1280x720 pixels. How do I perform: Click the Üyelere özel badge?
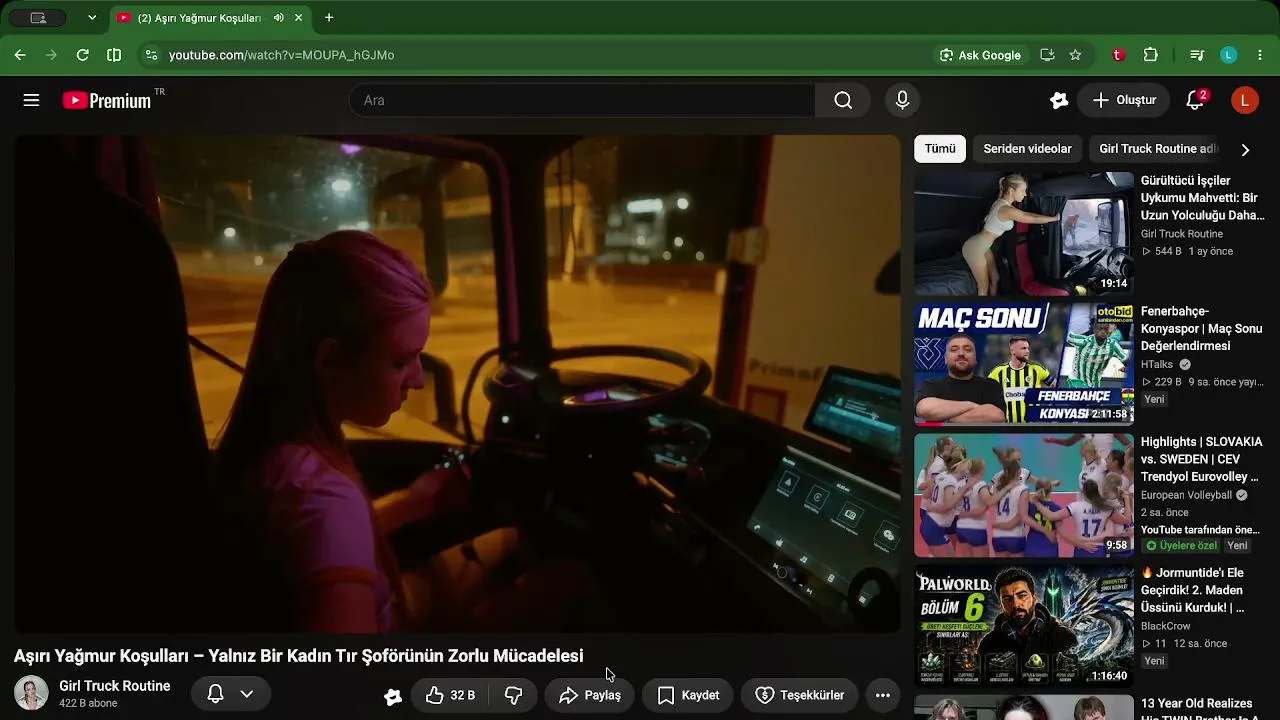(x=1181, y=546)
